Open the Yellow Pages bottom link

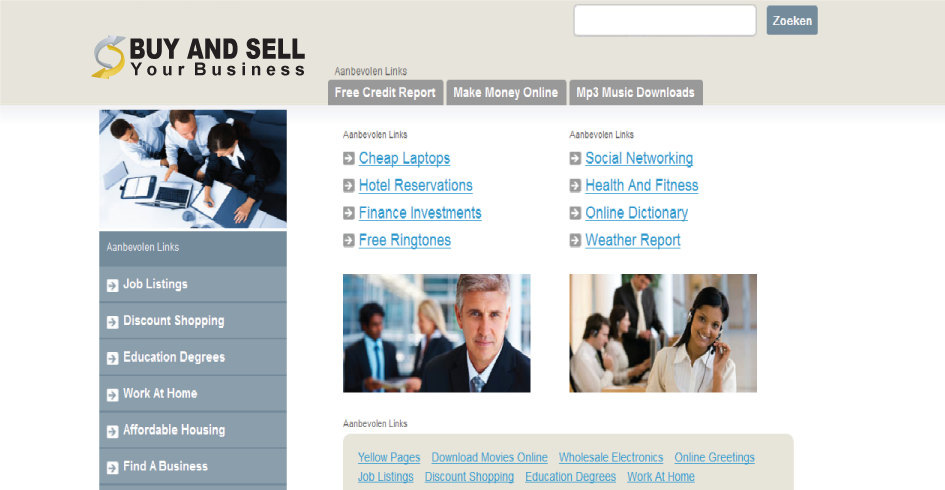coord(389,457)
